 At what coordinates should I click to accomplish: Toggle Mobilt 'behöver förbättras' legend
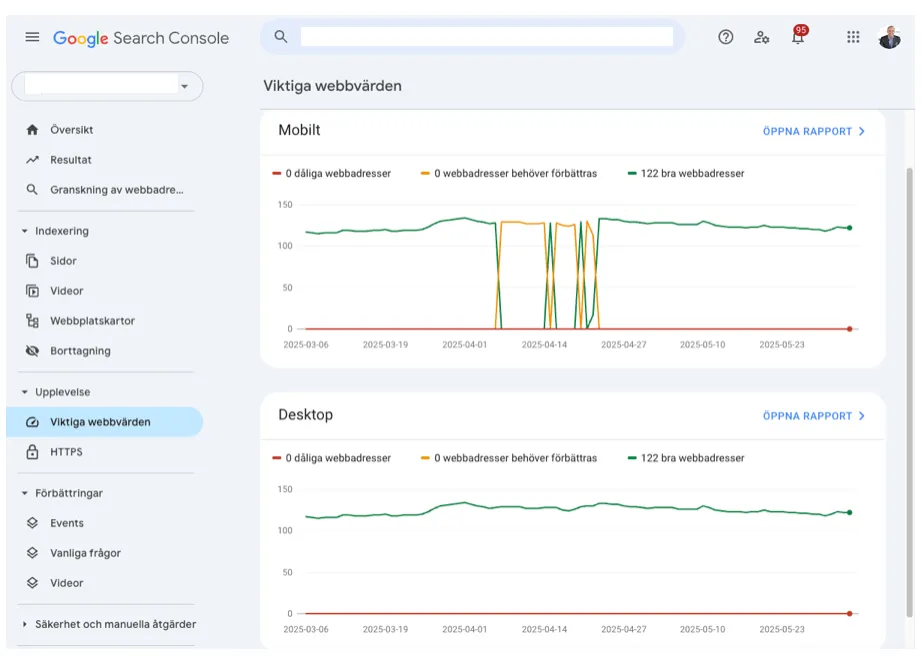(x=509, y=173)
